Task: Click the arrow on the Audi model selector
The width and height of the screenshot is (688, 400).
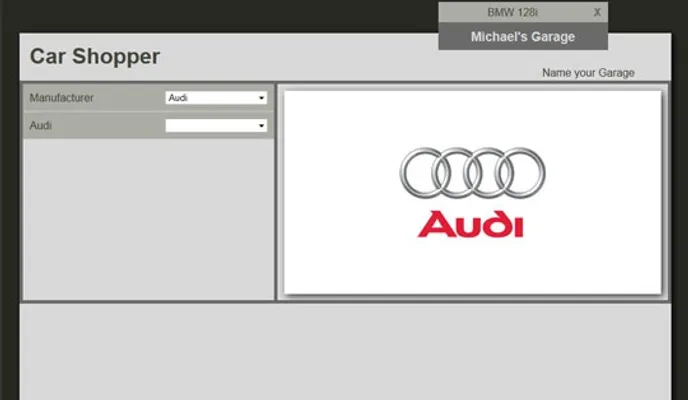Action: 262,126
